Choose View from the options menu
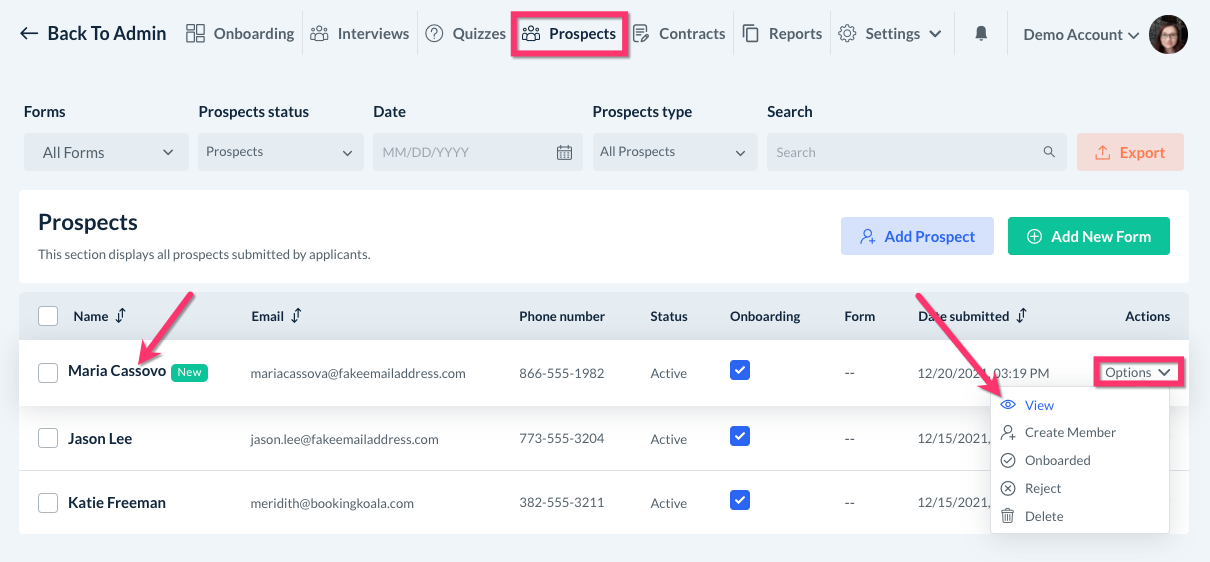This screenshot has height=562, width=1210. pyautogui.click(x=1039, y=405)
